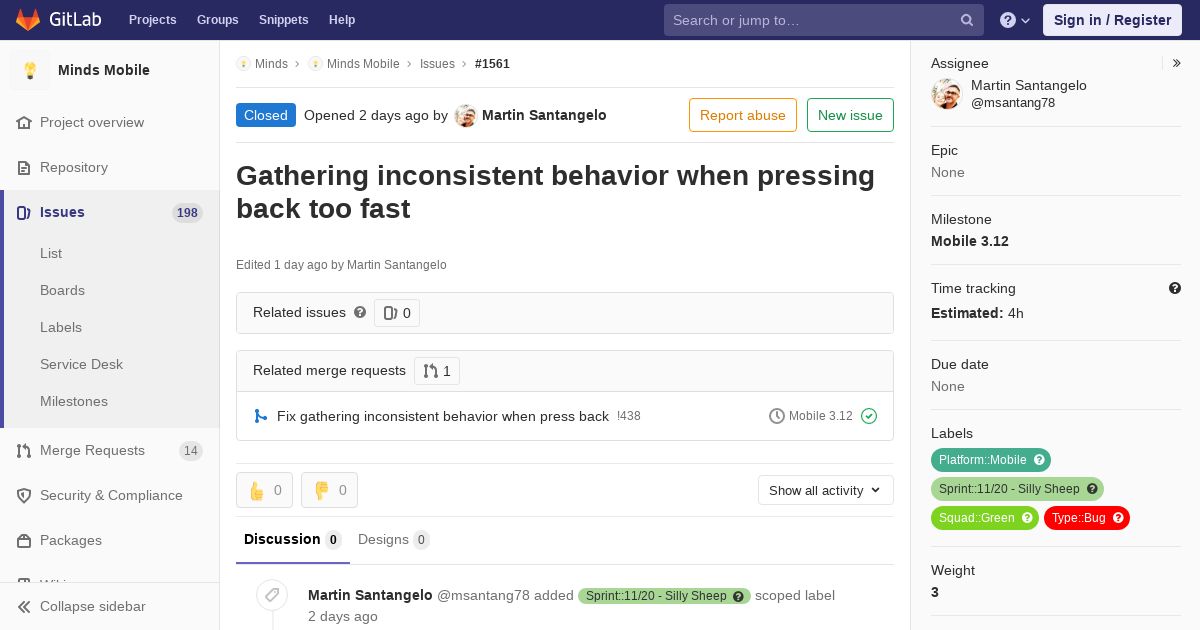This screenshot has width=1200, height=630.
Task: Click Minds breadcrumb icon
Action: (243, 64)
